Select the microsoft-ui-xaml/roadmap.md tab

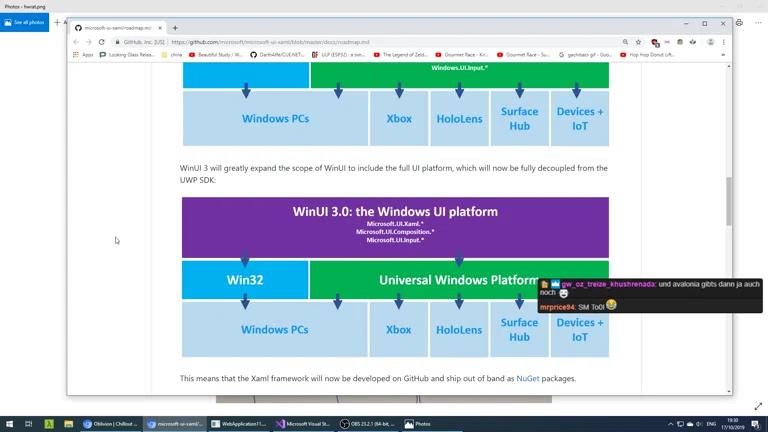(118, 28)
